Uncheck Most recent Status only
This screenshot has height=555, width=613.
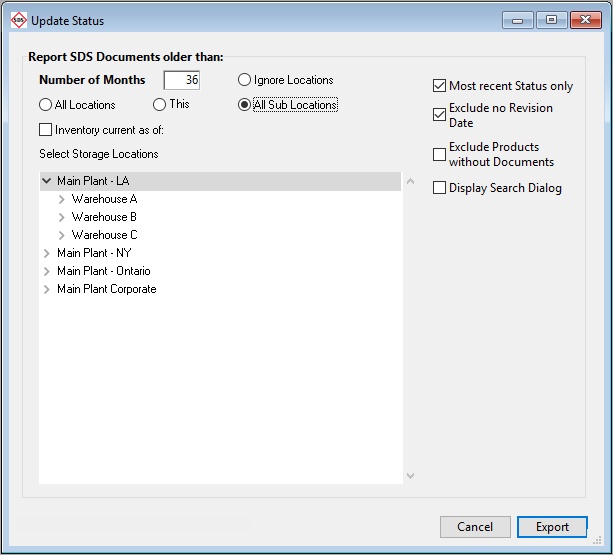click(439, 87)
